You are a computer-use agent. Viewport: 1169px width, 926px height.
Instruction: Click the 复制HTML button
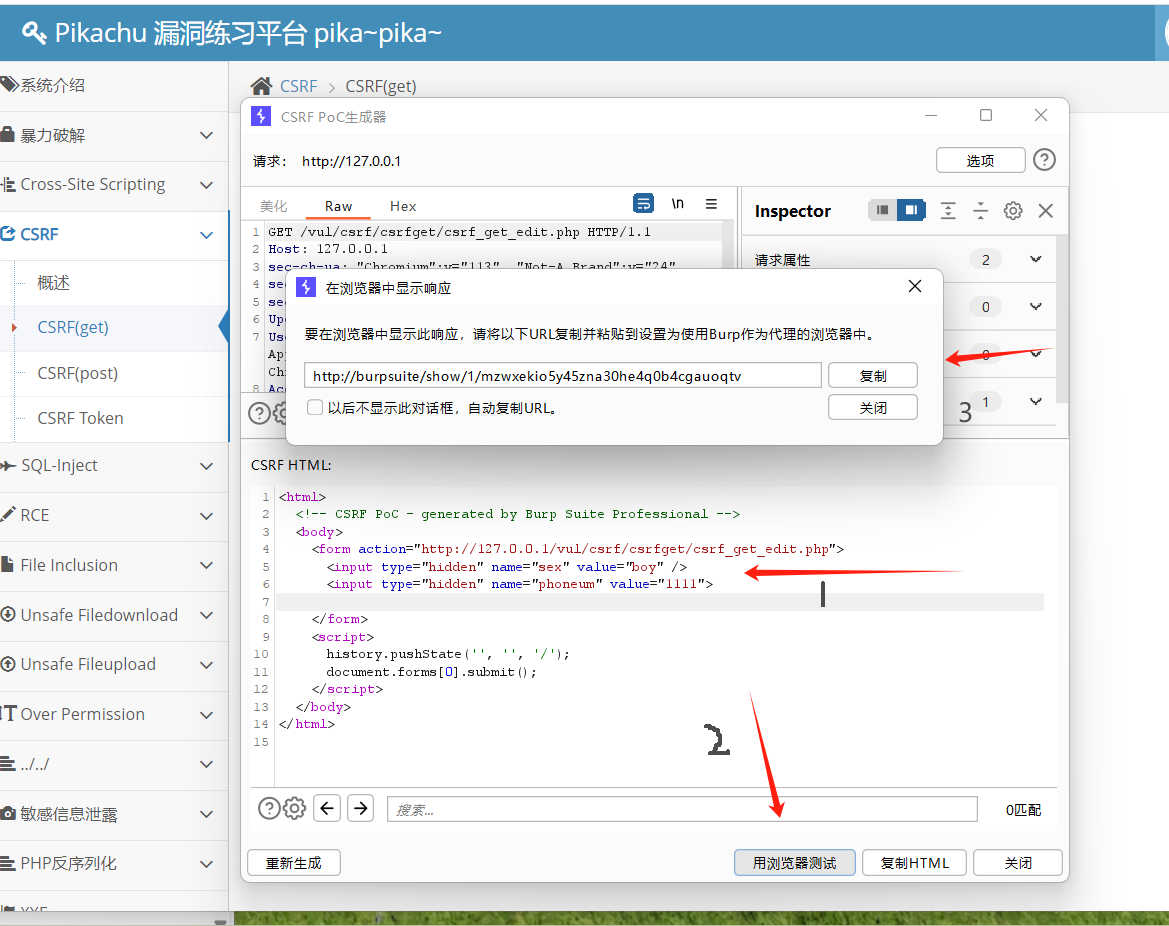pyautogui.click(x=915, y=863)
